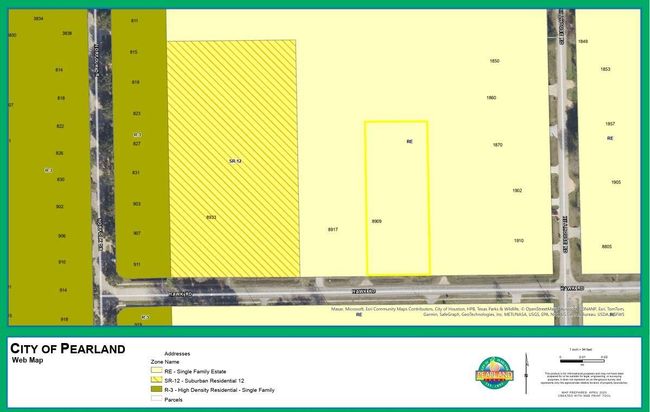Viewport: 650px width, 412px height.
Task: Click the Web Map subtitle text
Action: [27, 358]
